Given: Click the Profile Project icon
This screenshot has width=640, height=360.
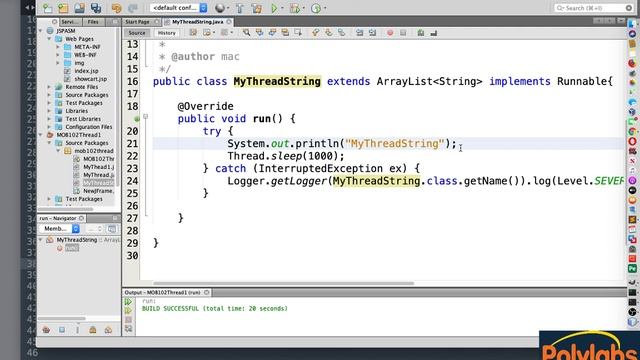Looking at the screenshot, I should point(316,8).
